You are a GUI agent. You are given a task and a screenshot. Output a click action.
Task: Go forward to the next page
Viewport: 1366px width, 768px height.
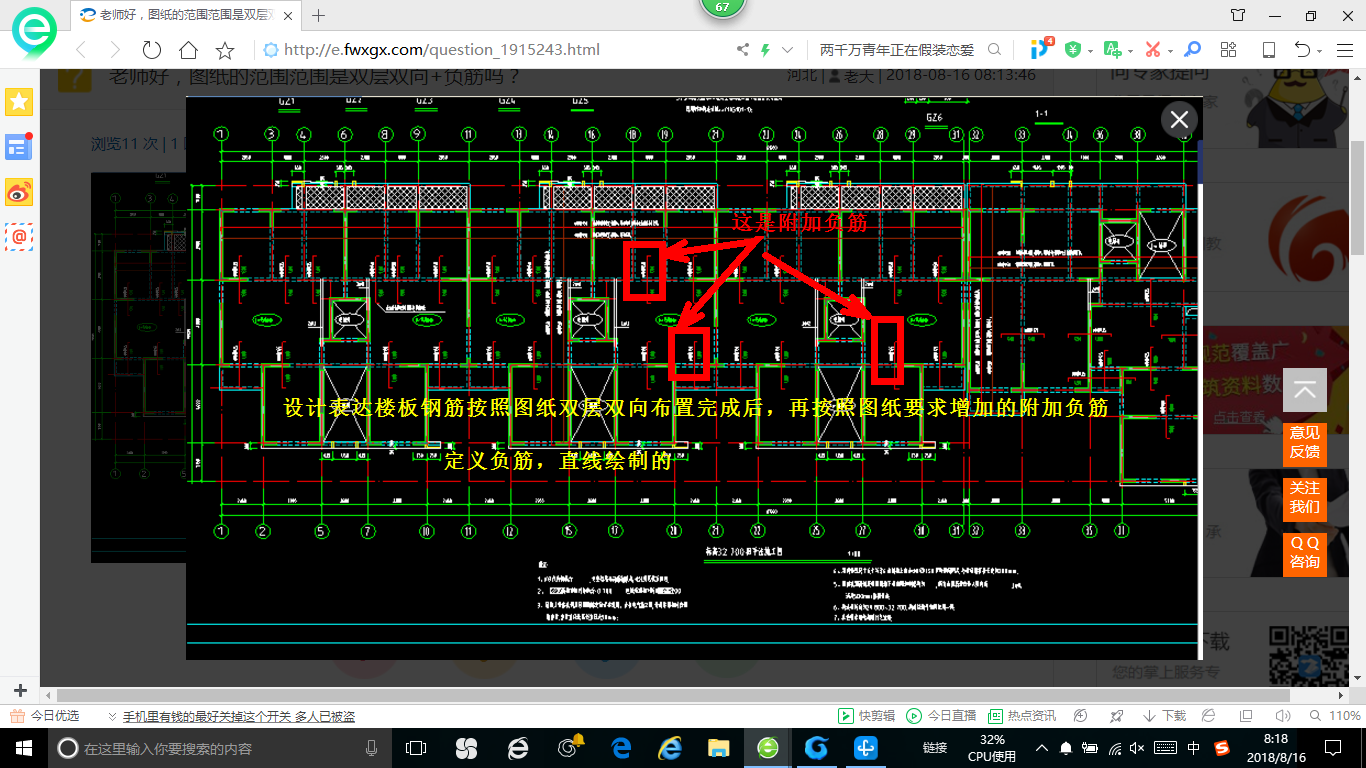point(115,50)
